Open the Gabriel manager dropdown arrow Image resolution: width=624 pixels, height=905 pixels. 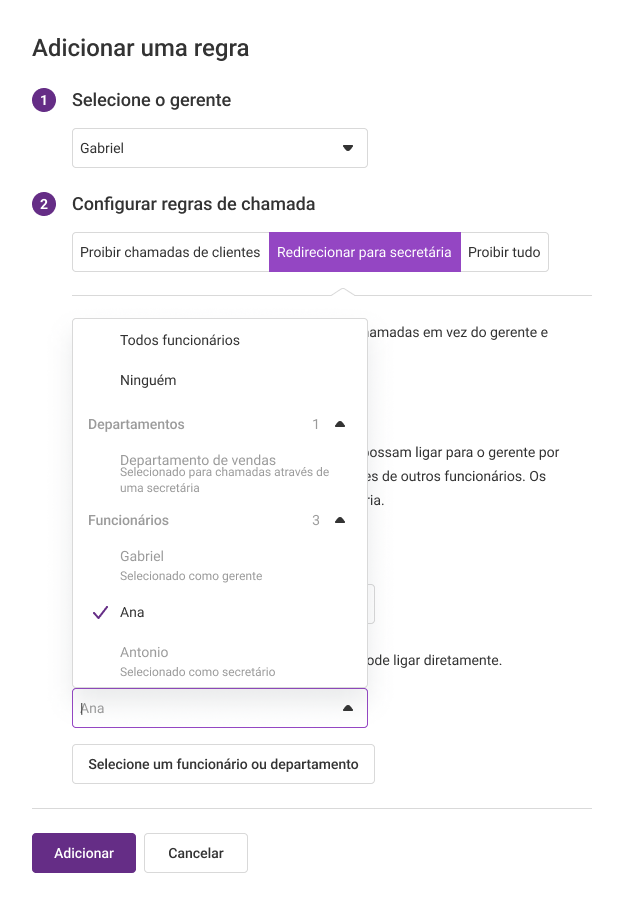(x=348, y=148)
